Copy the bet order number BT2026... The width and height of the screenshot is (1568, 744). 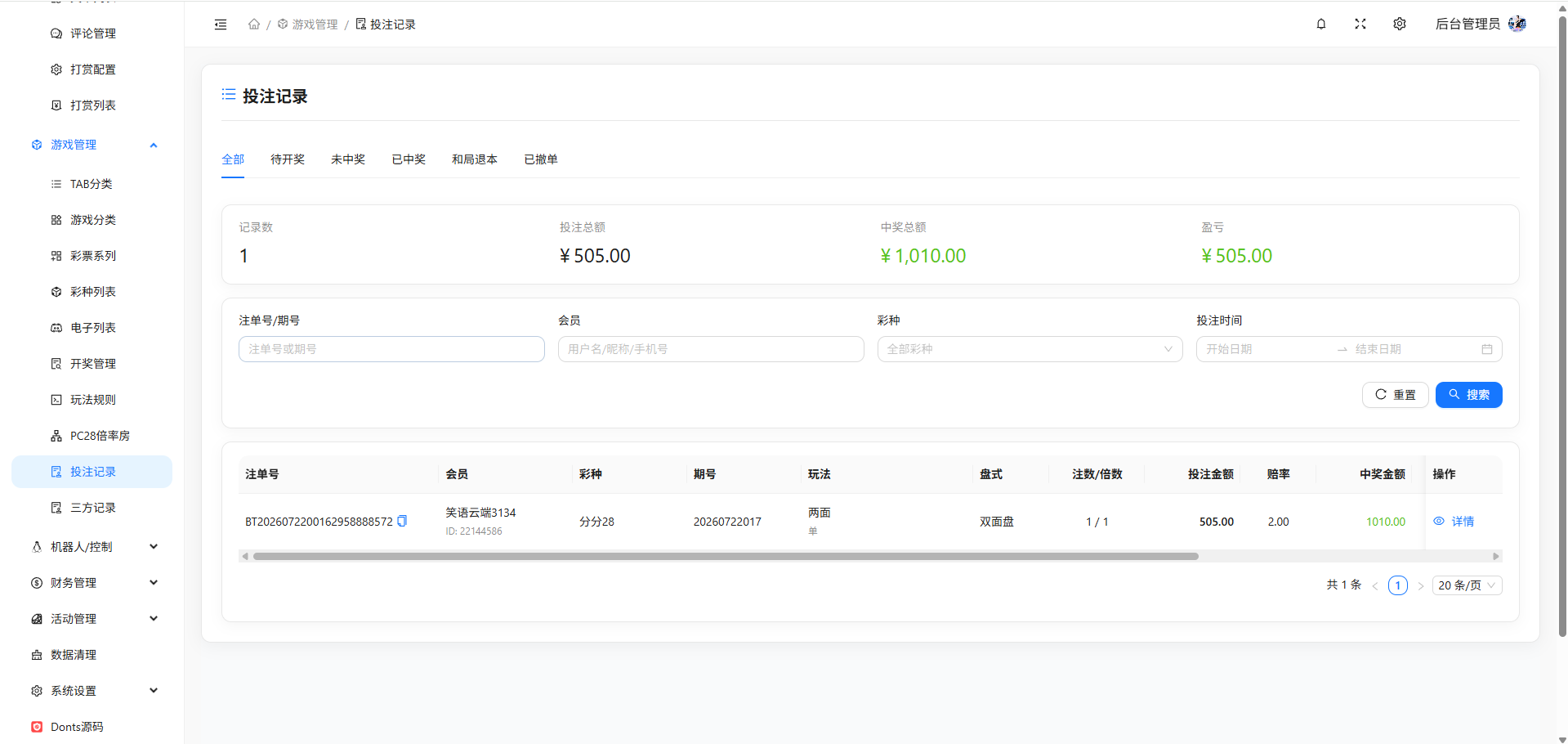point(402,521)
